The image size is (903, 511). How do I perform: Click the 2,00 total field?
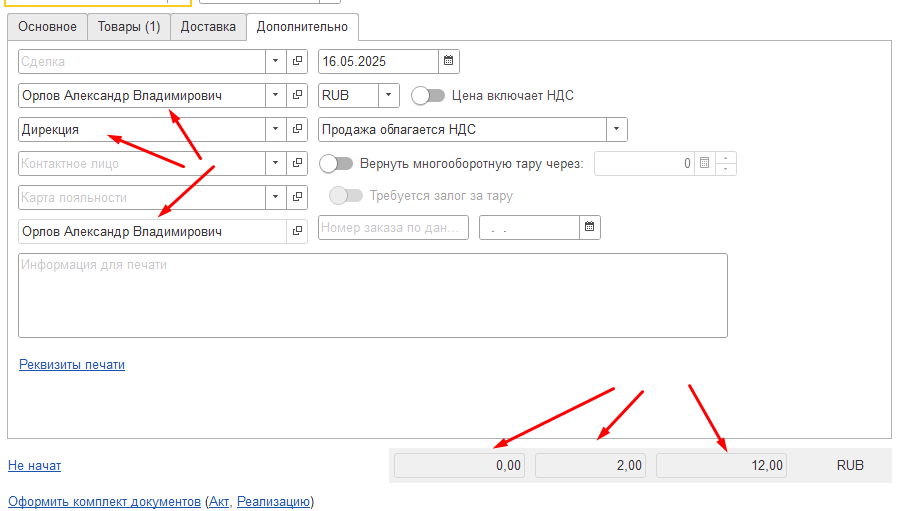pyautogui.click(x=590, y=465)
